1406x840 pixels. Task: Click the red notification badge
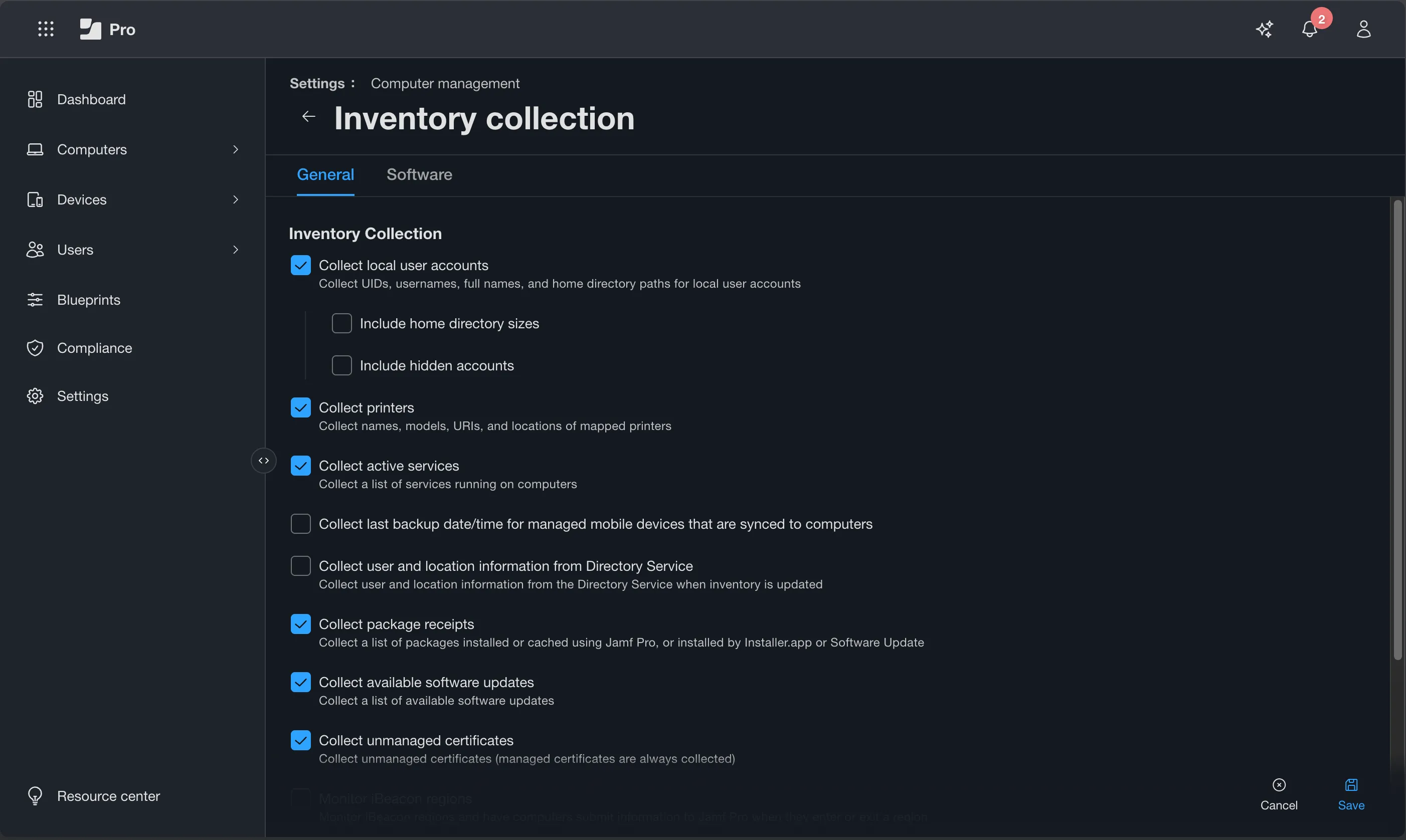click(x=1321, y=19)
